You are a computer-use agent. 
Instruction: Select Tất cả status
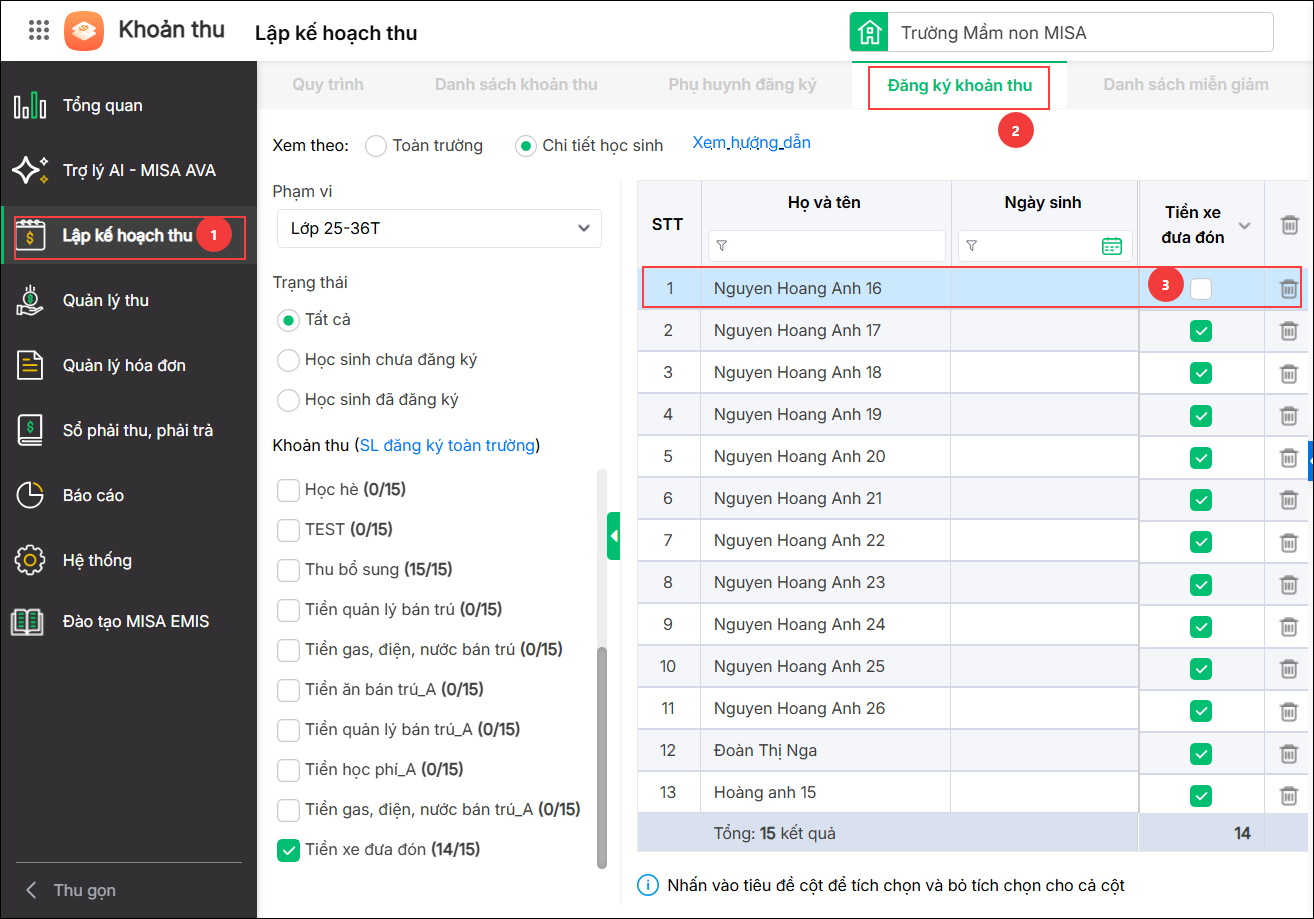click(x=288, y=320)
